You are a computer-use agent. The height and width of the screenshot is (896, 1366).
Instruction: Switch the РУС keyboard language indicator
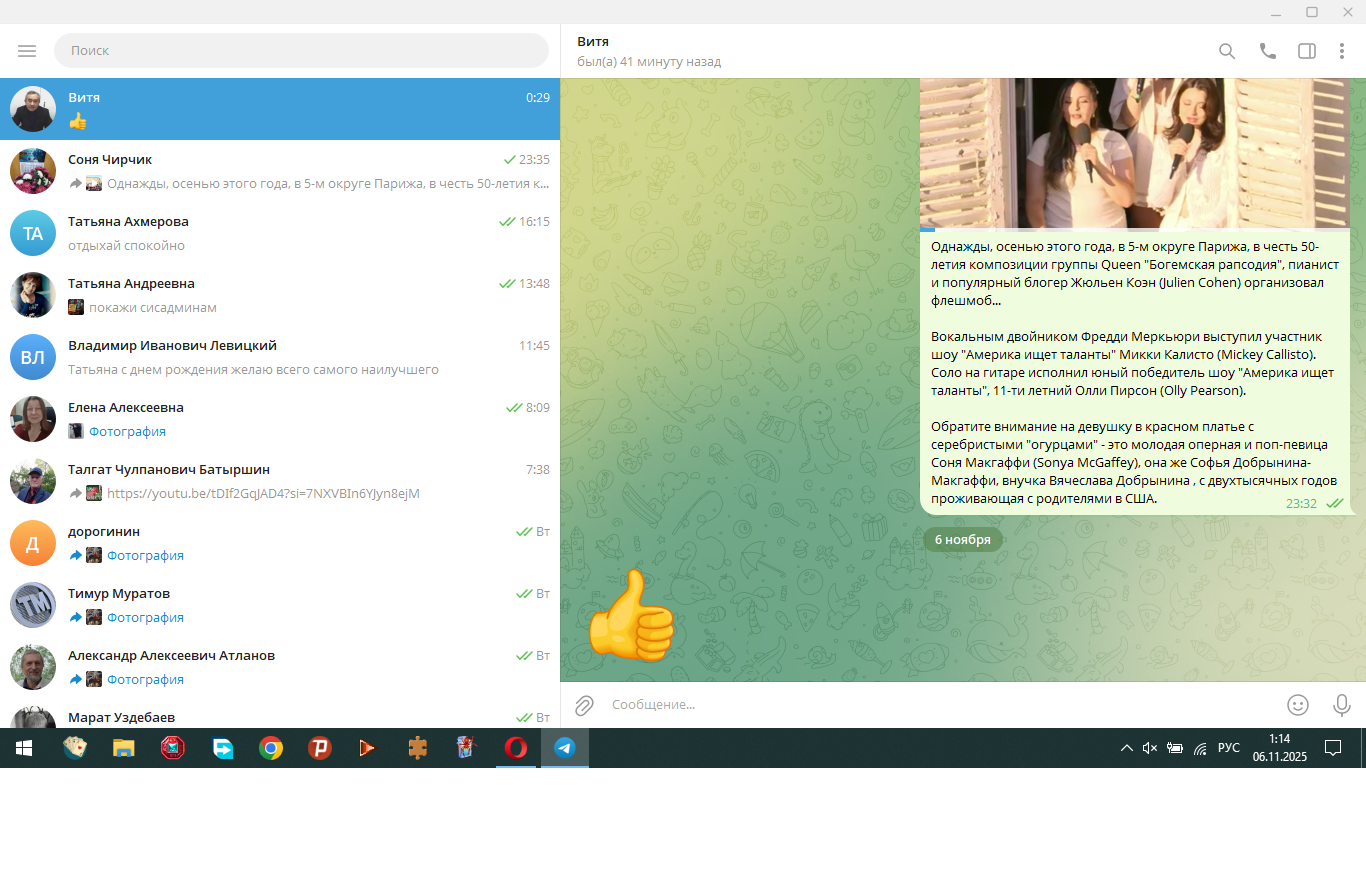pyautogui.click(x=1229, y=748)
